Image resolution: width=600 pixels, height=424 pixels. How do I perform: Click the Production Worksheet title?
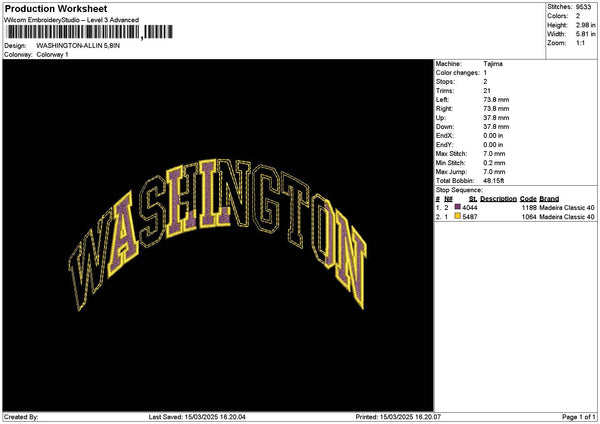click(56, 8)
